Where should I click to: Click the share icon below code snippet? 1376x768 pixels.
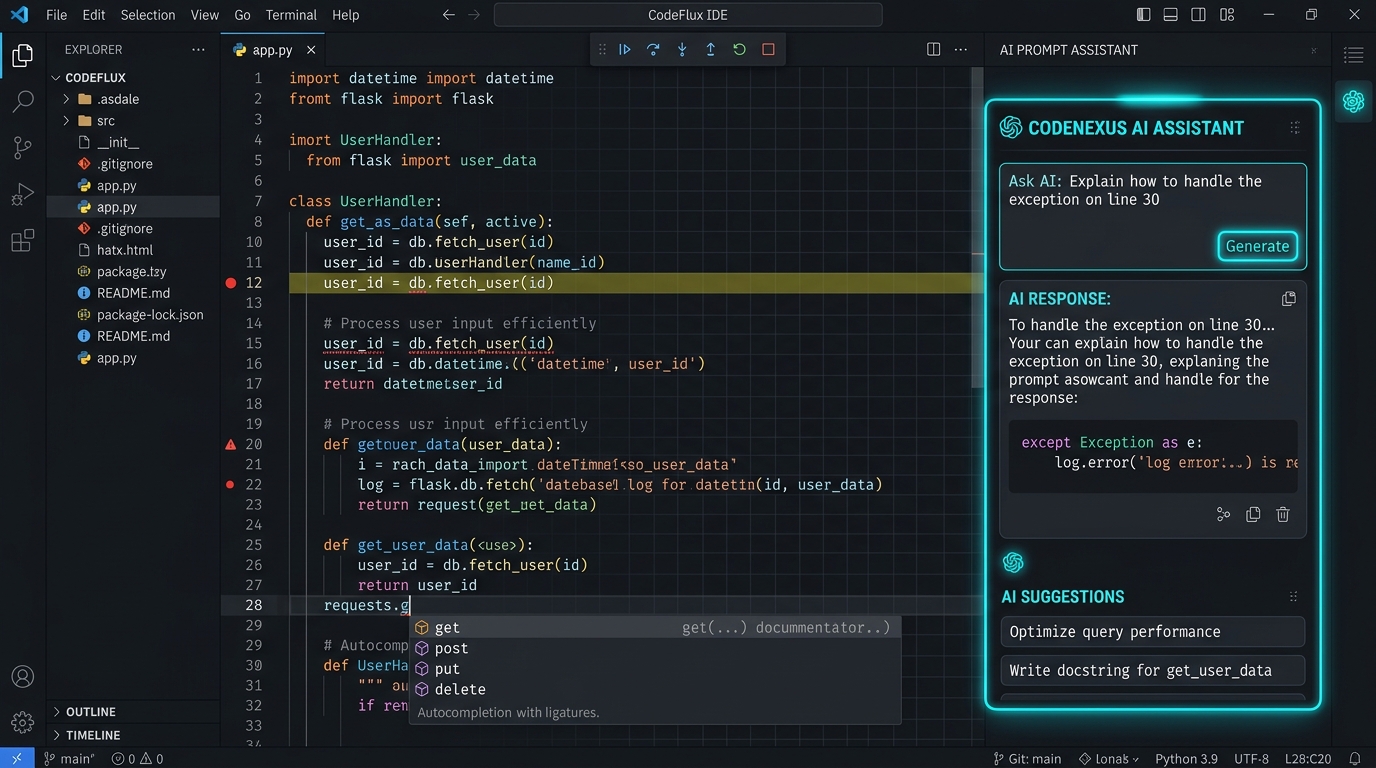click(x=1223, y=514)
